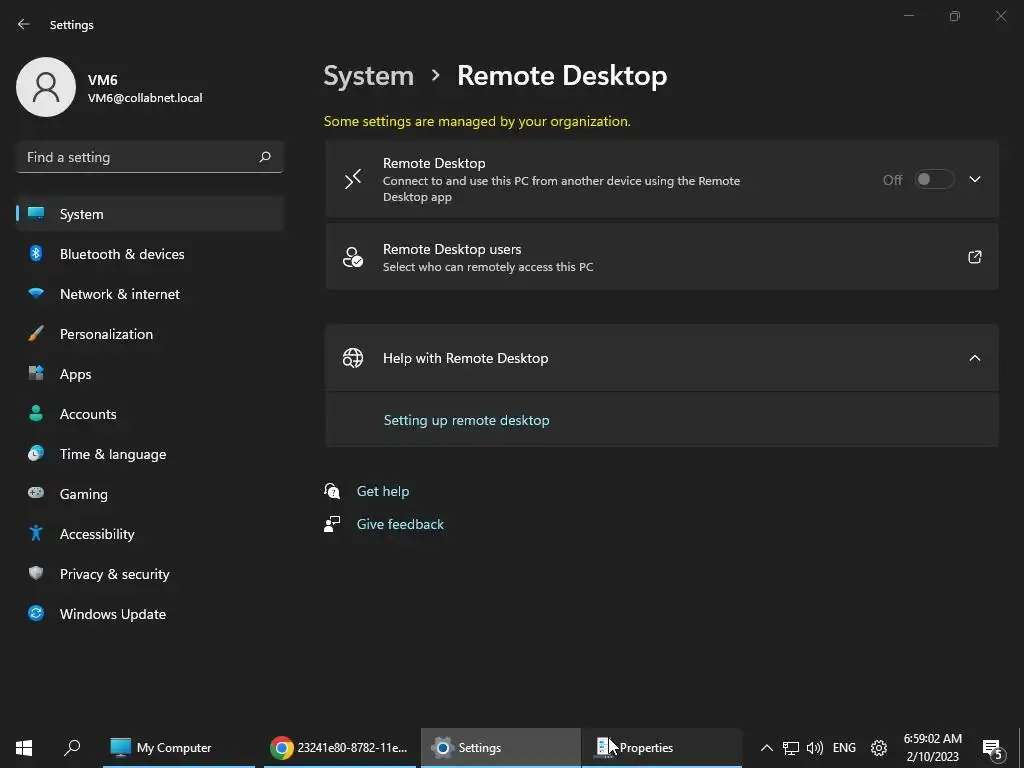Click the Give feedback person icon
The height and width of the screenshot is (768, 1024).
(x=332, y=524)
